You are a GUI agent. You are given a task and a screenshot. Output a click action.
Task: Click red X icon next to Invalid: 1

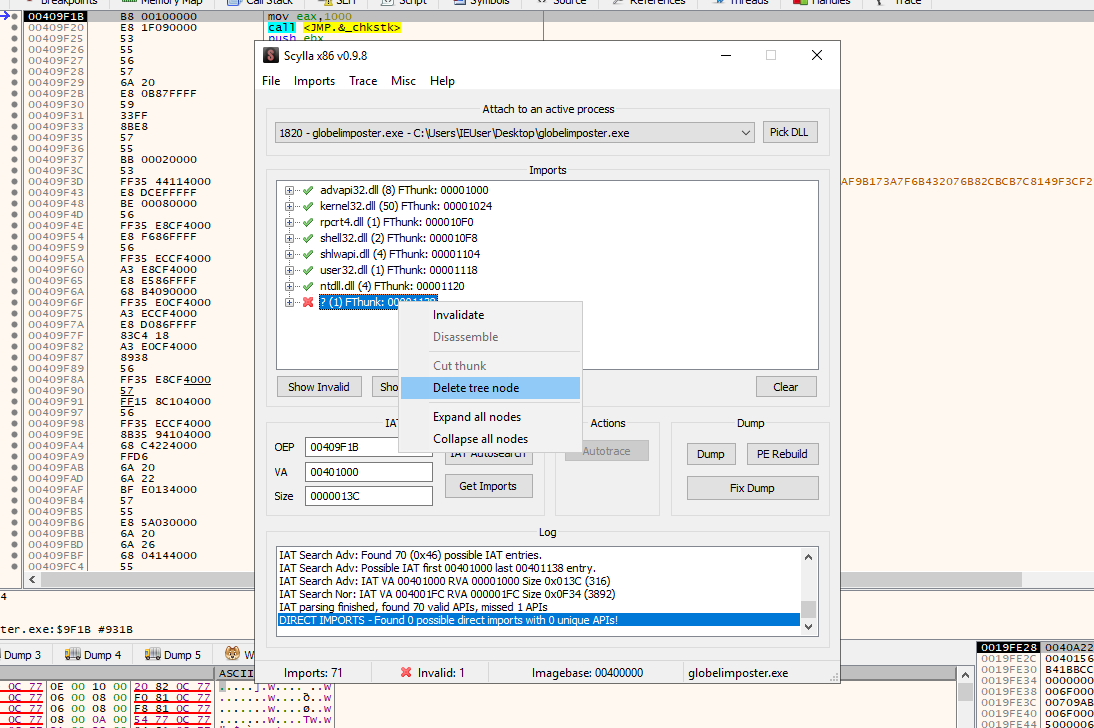click(406, 672)
